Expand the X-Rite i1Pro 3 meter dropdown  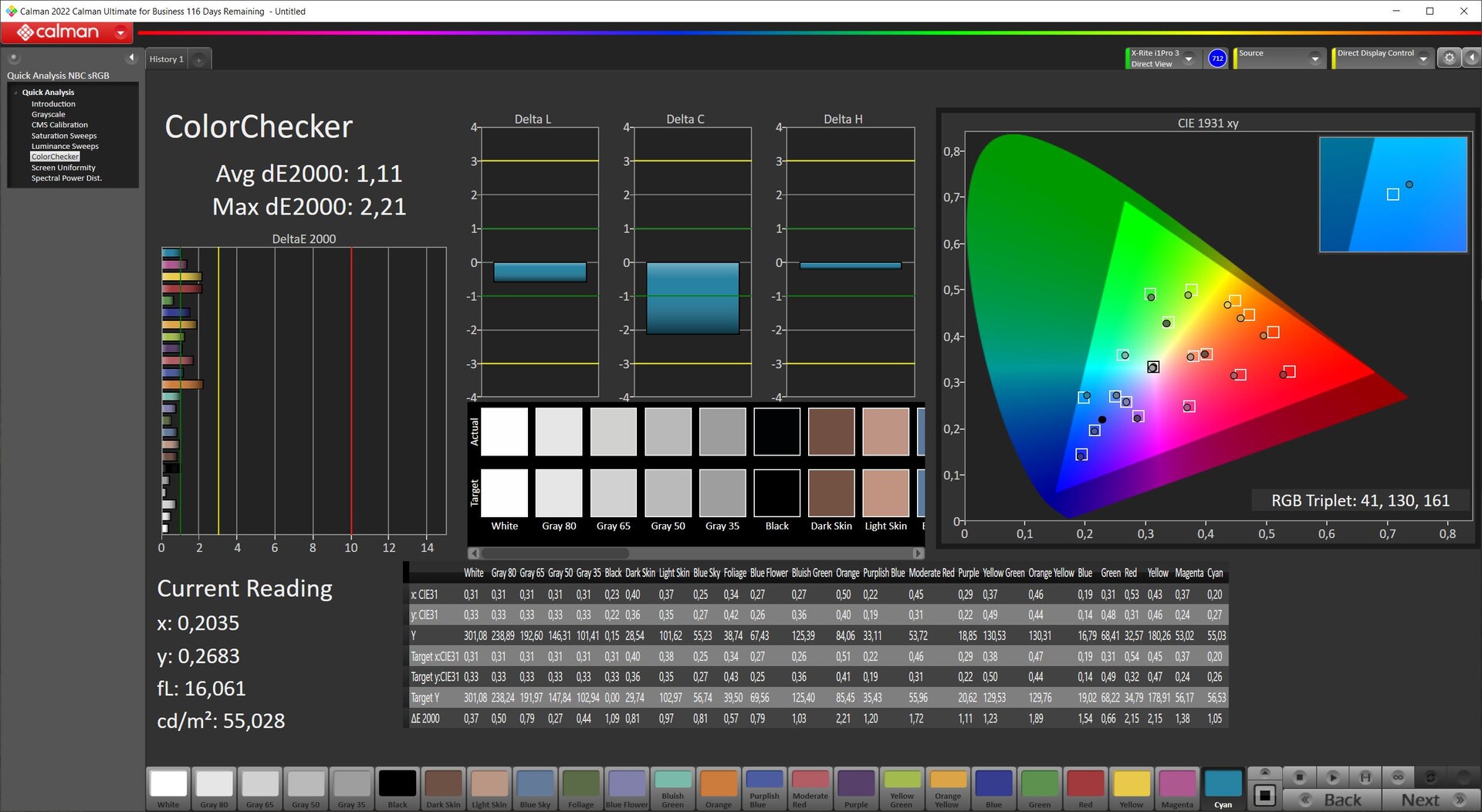[x=1189, y=59]
